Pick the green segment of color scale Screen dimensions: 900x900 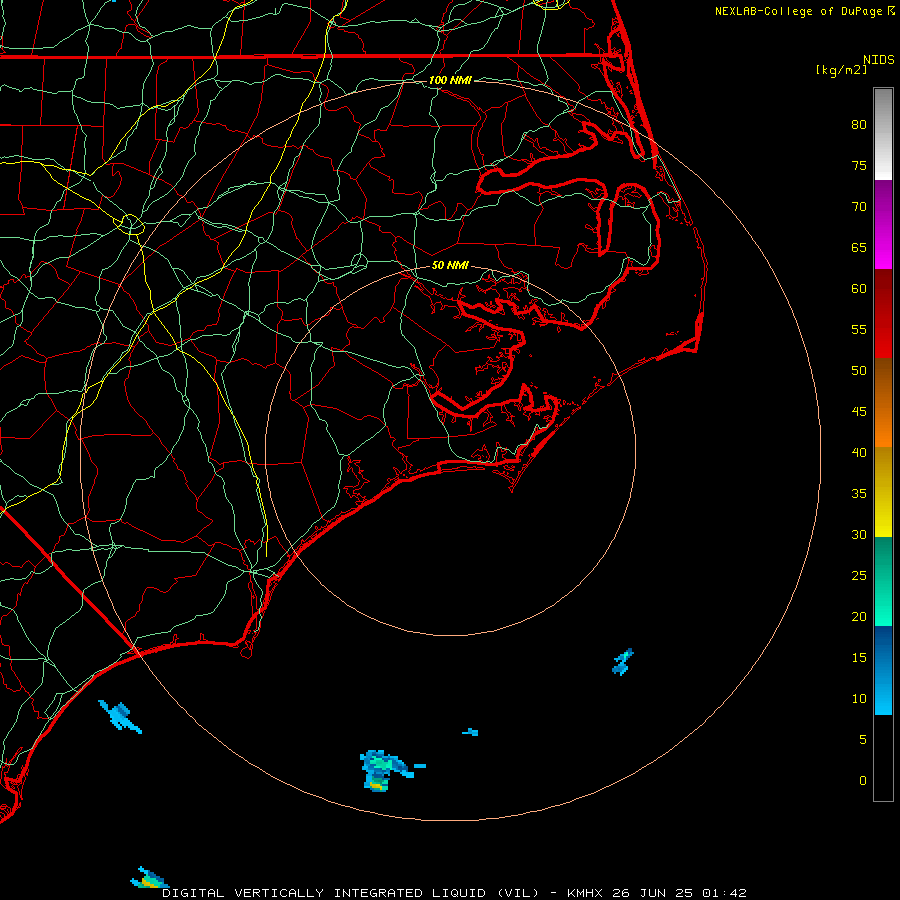pos(883,581)
